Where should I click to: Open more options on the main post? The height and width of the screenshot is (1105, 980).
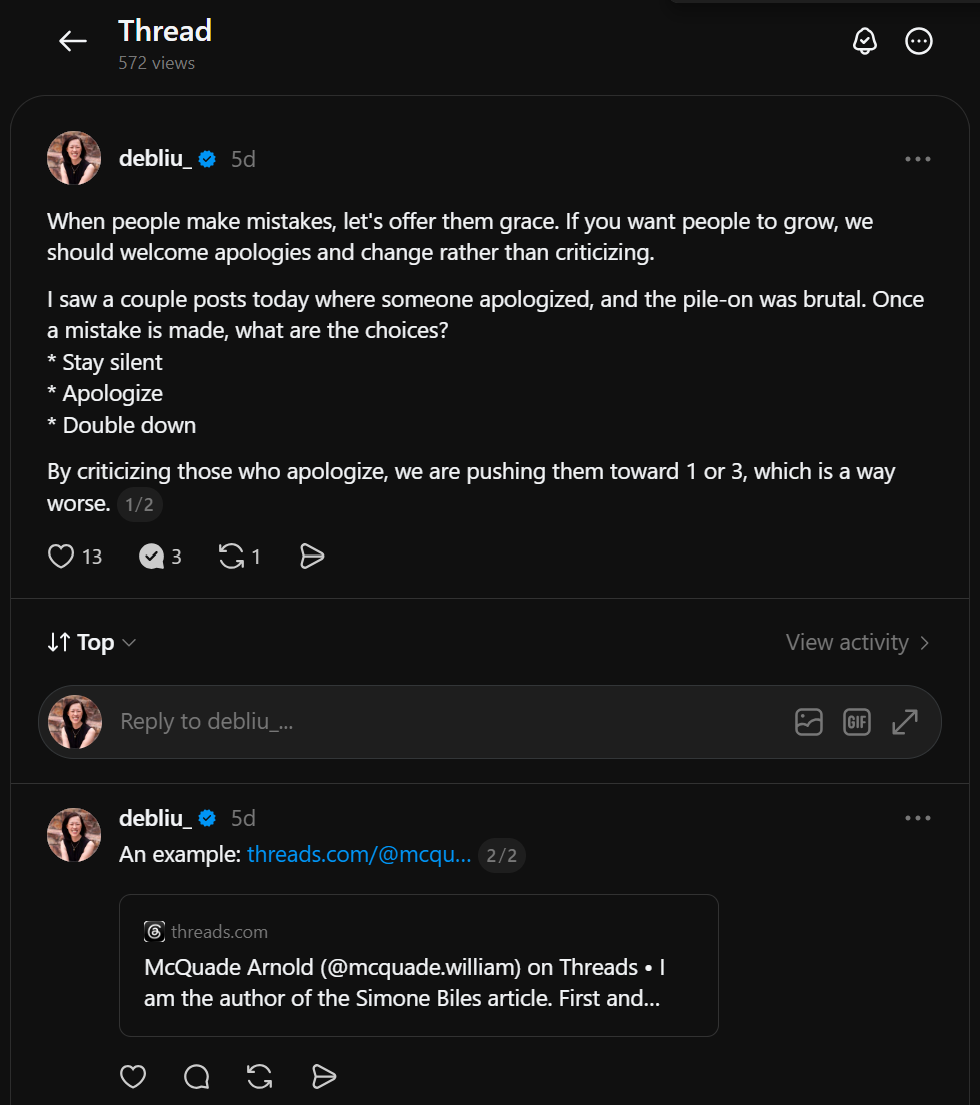[917, 159]
